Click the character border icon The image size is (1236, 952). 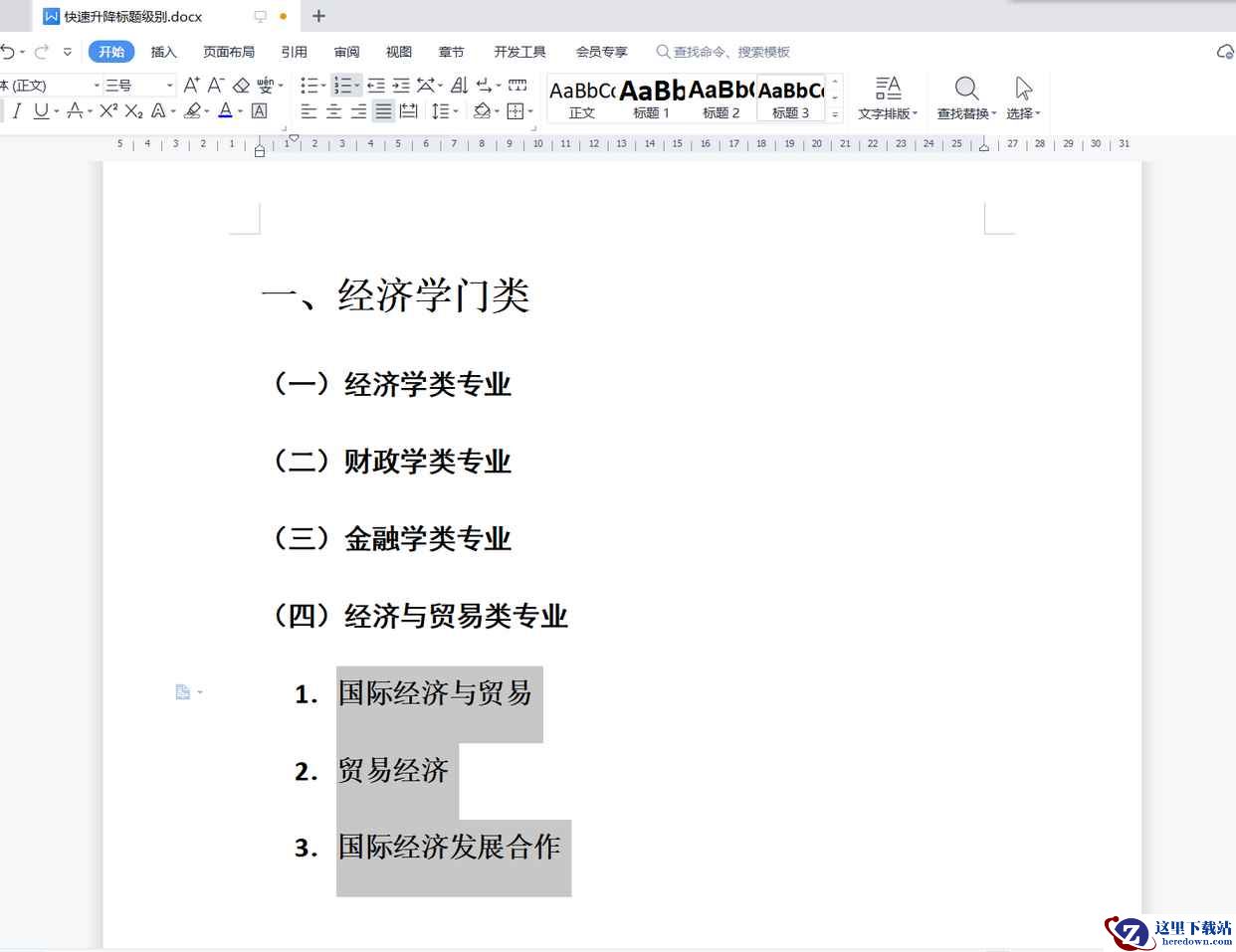[260, 111]
